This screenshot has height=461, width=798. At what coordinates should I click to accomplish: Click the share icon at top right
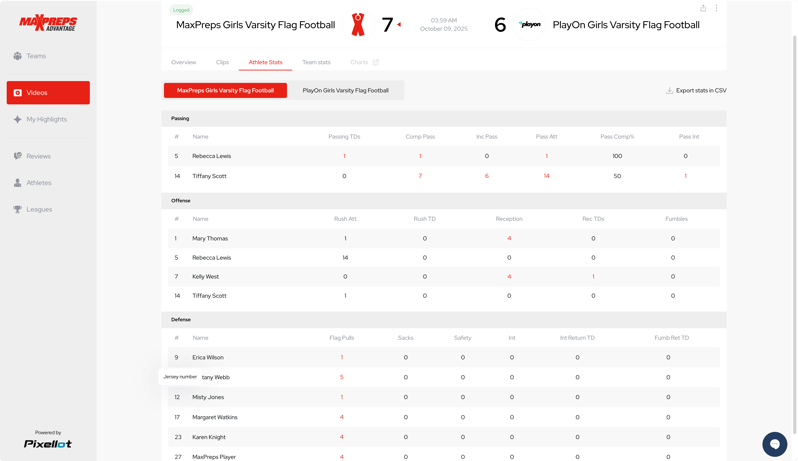coord(703,8)
